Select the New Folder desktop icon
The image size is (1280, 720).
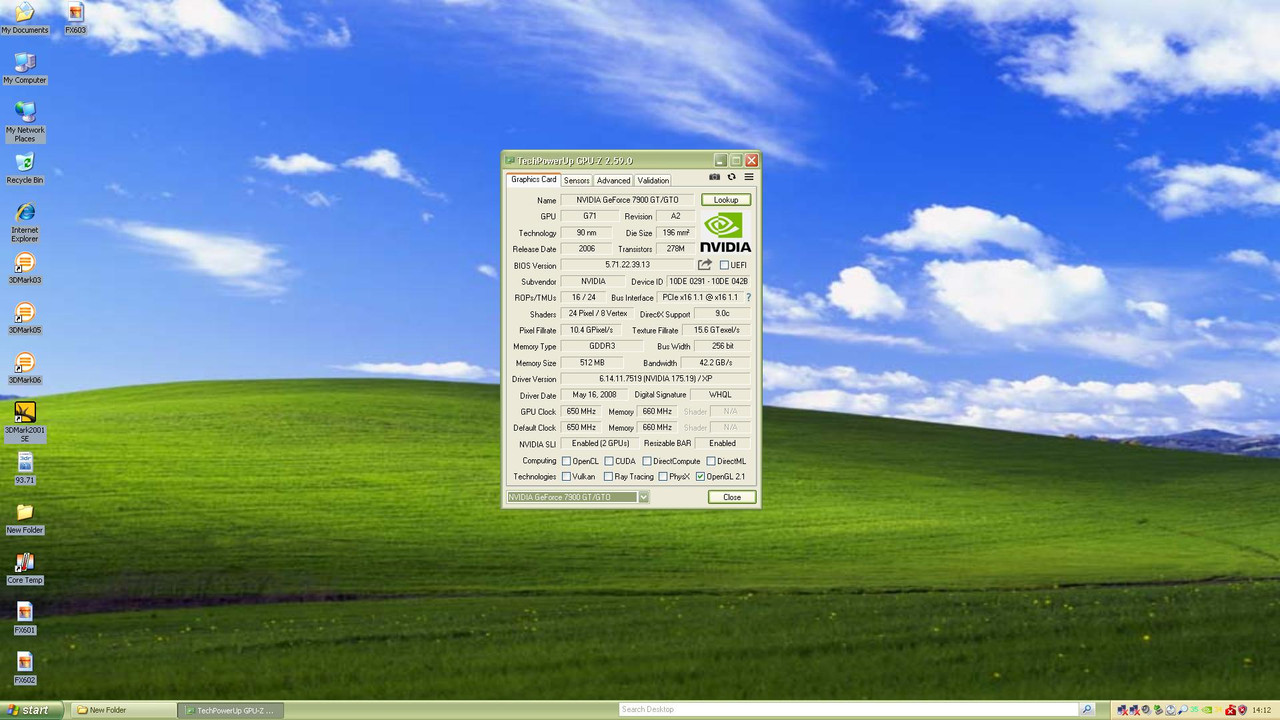click(25, 519)
